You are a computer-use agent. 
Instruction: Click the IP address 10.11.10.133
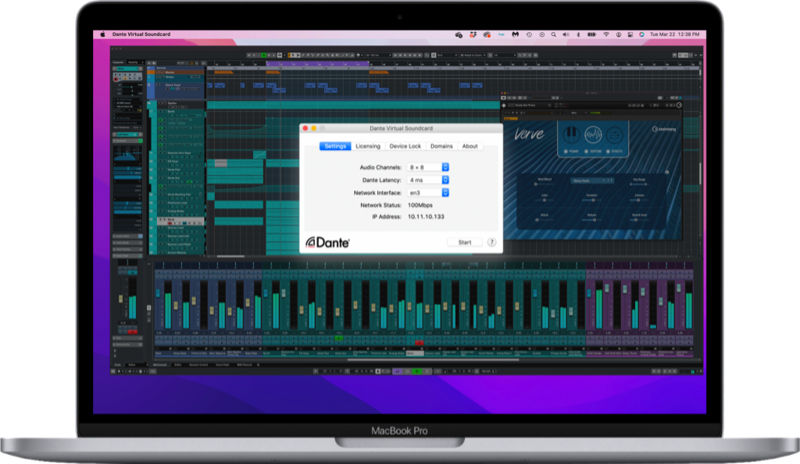click(x=426, y=216)
